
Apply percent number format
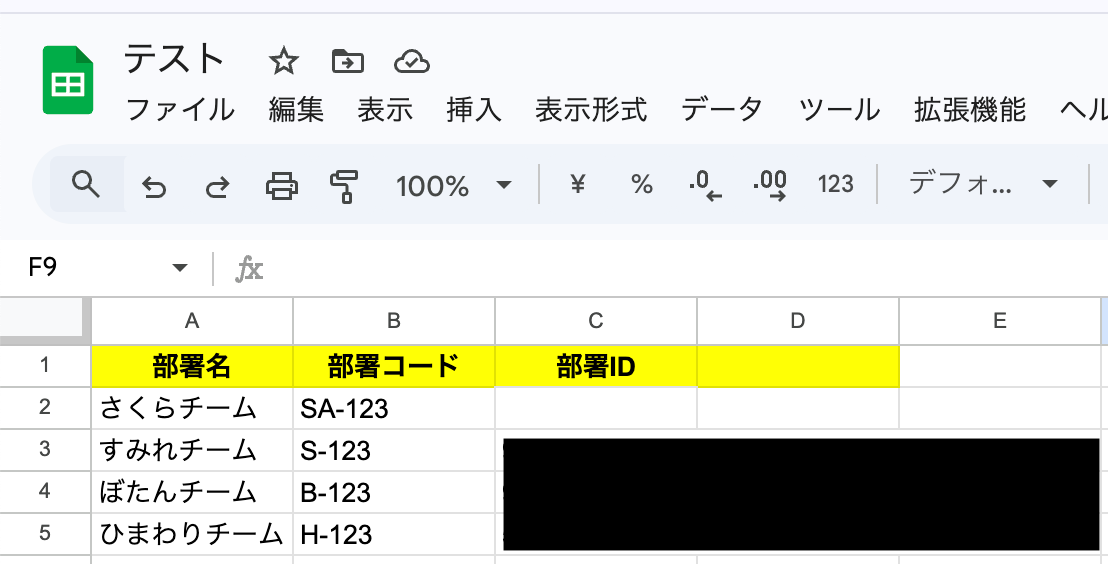click(642, 184)
